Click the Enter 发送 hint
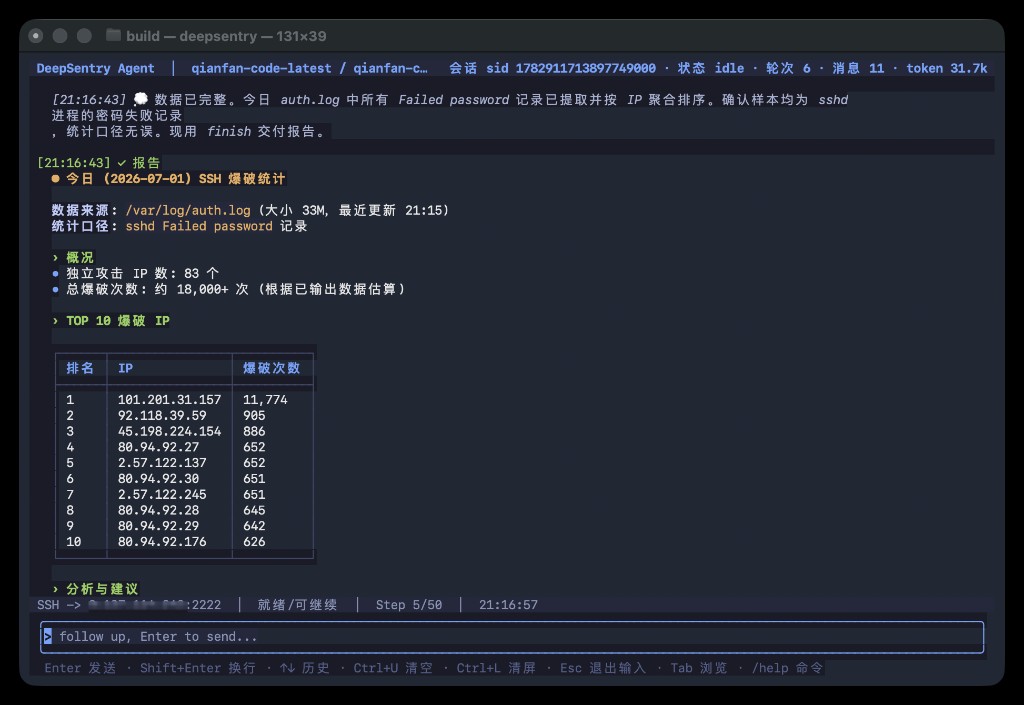The height and width of the screenshot is (705, 1024). (x=80, y=668)
